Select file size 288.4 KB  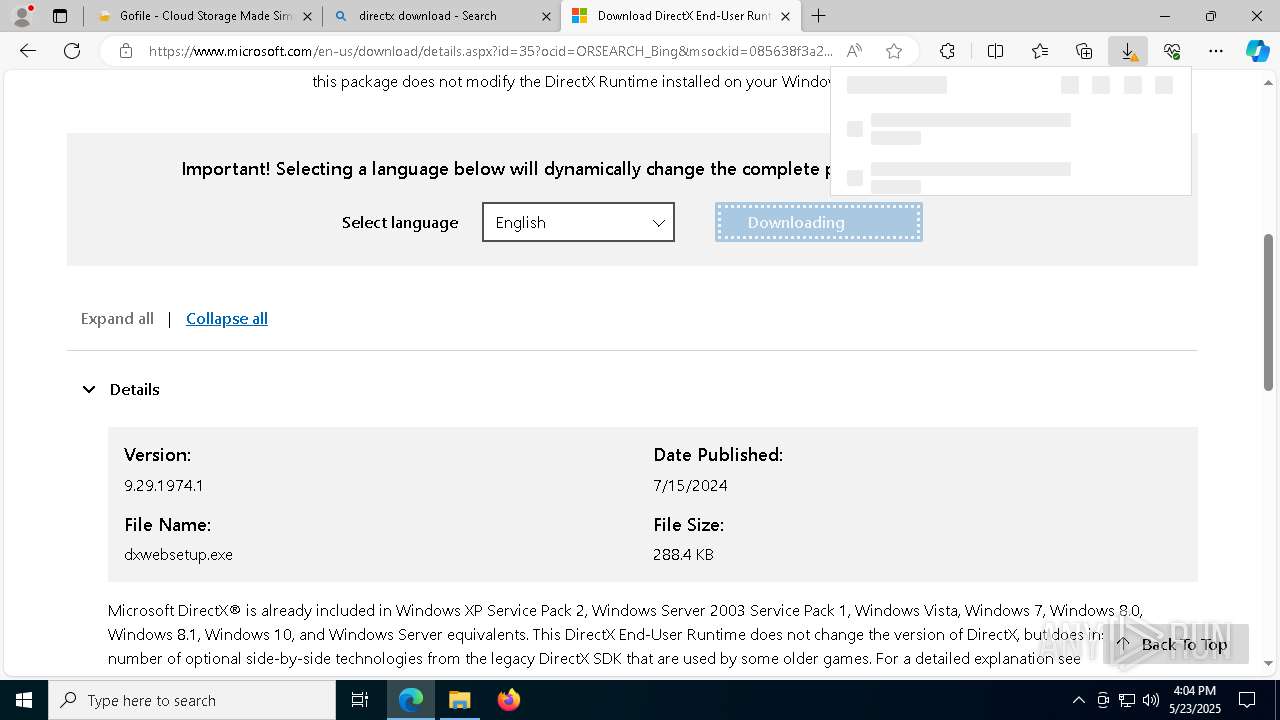pos(683,555)
